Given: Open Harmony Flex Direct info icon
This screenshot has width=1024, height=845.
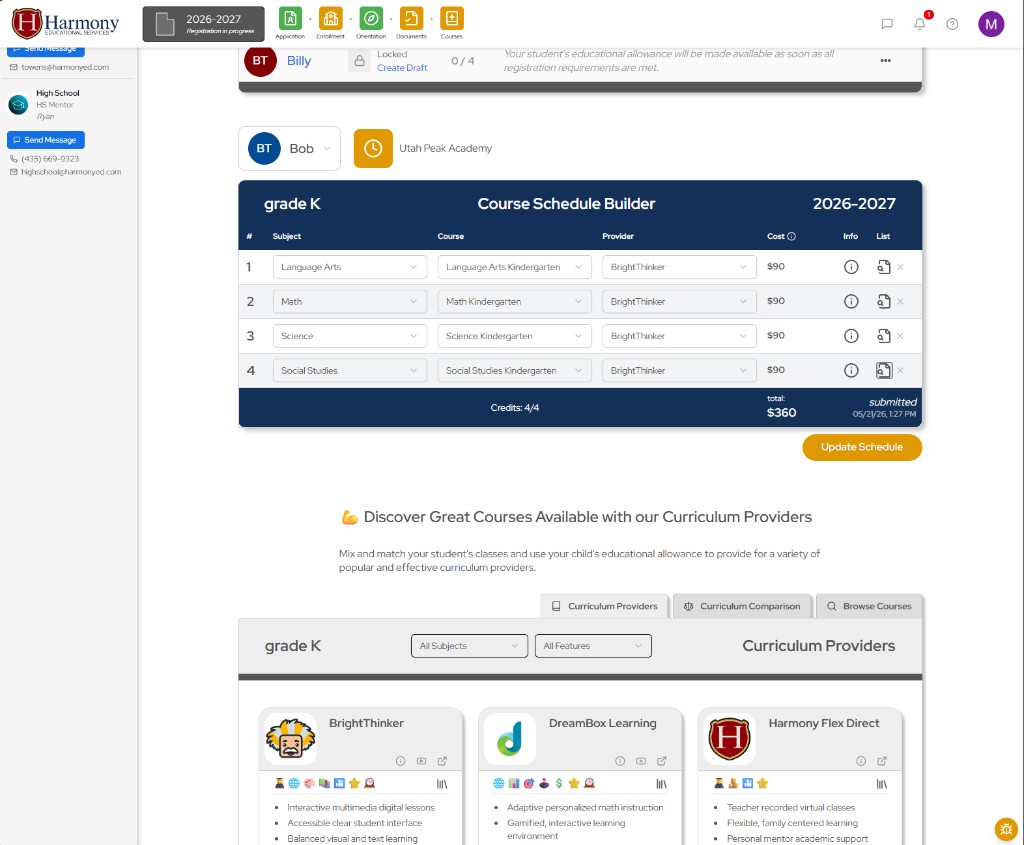Looking at the screenshot, I should (x=861, y=761).
